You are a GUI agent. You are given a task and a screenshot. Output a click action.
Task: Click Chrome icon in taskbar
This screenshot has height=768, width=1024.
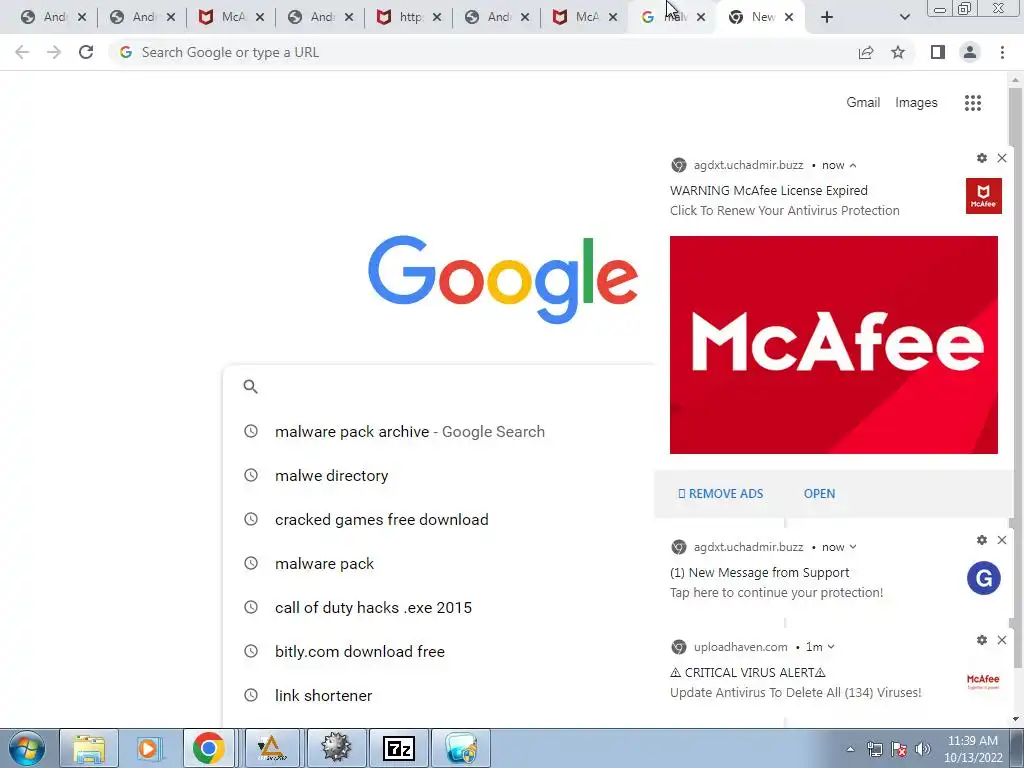pyautogui.click(x=208, y=748)
